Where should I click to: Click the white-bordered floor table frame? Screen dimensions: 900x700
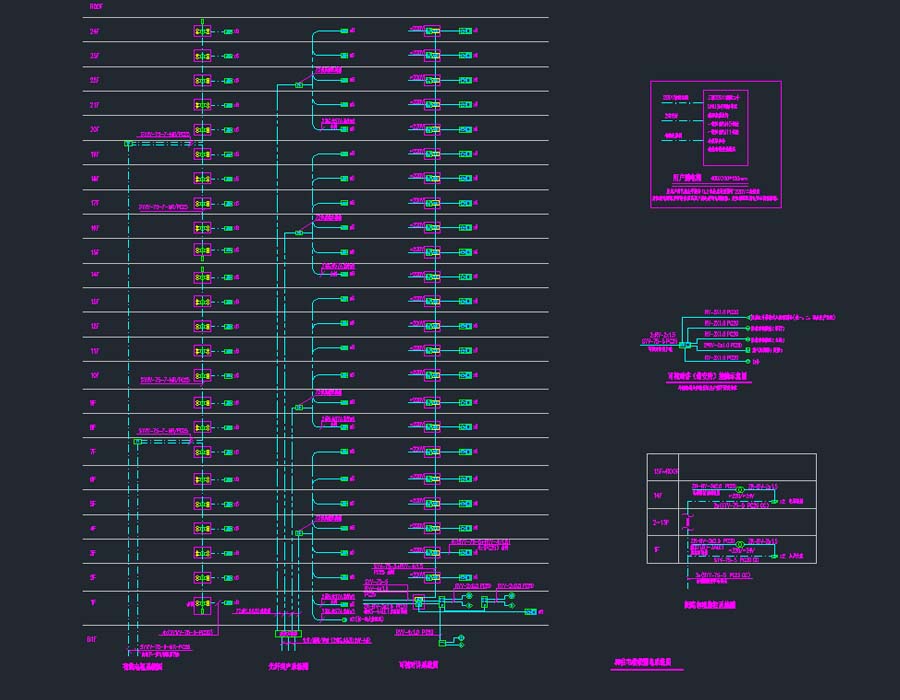(x=732, y=508)
